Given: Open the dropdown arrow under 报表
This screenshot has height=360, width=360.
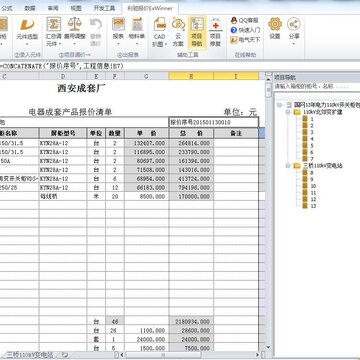Looking at the screenshot, I should pyautogui.click(x=118, y=44).
